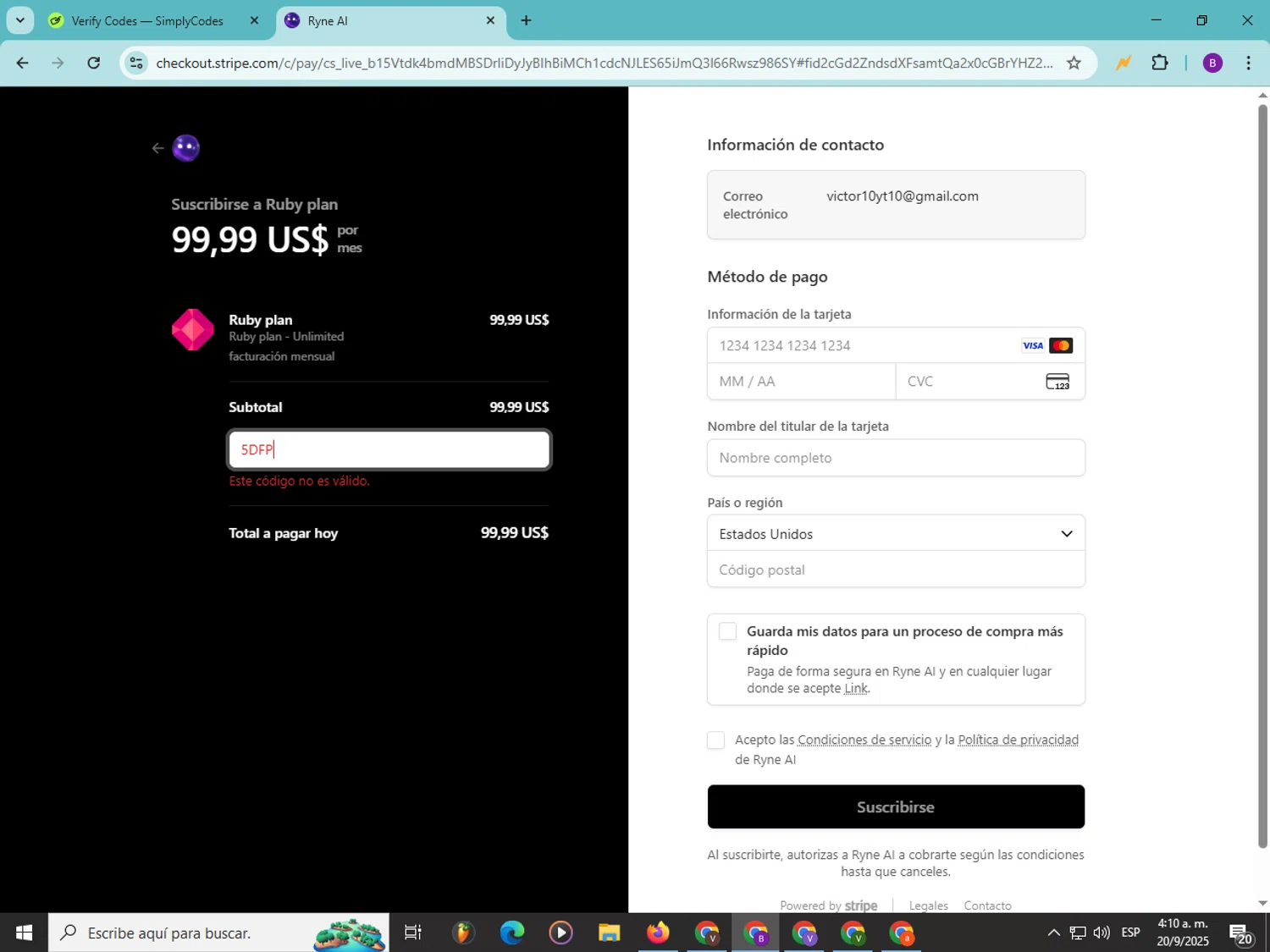Screen dimensions: 1270x952
Task: Click the volume speaker tray icon
Action: tap(1102, 933)
